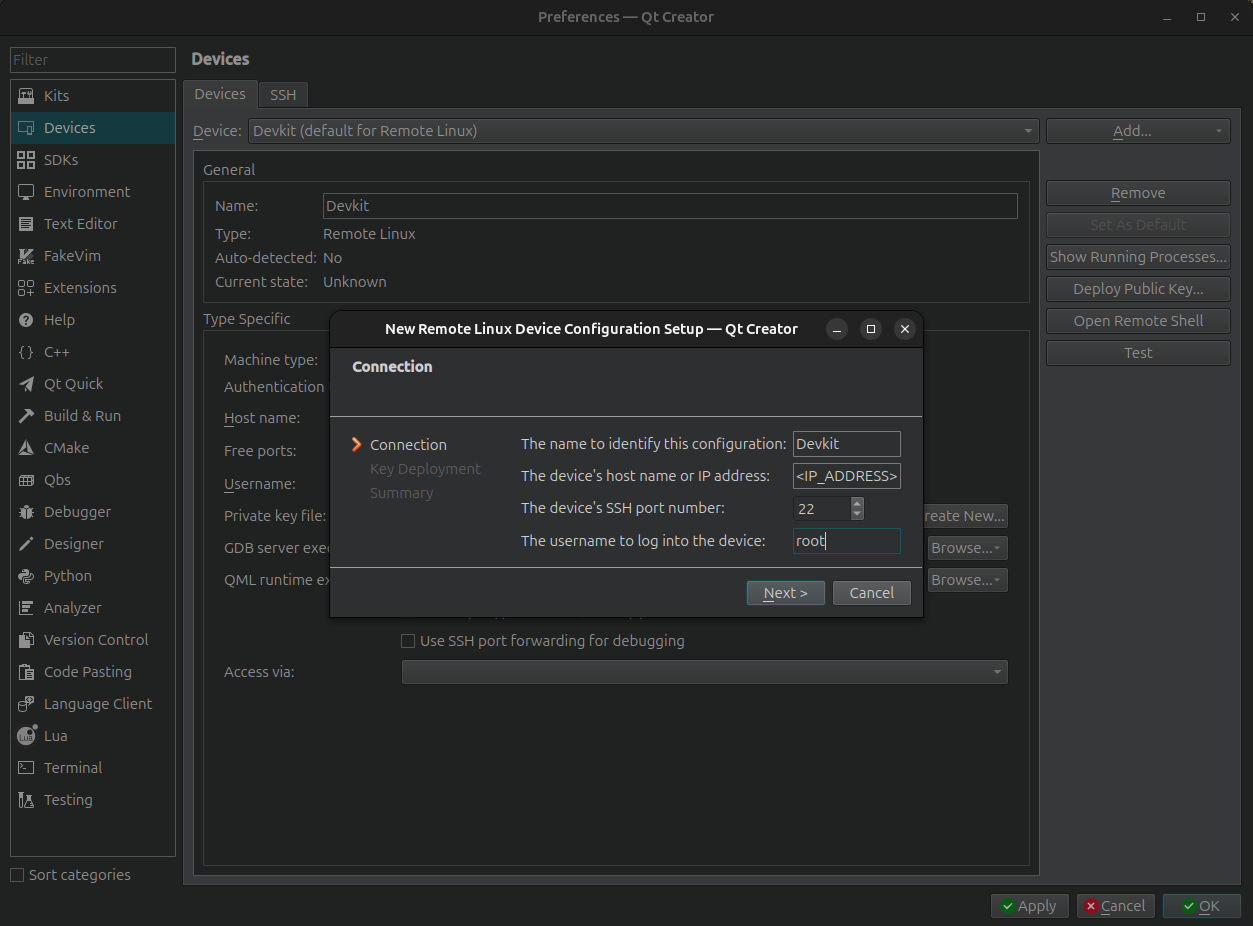Open the Build & Run category icon

tap(26, 416)
